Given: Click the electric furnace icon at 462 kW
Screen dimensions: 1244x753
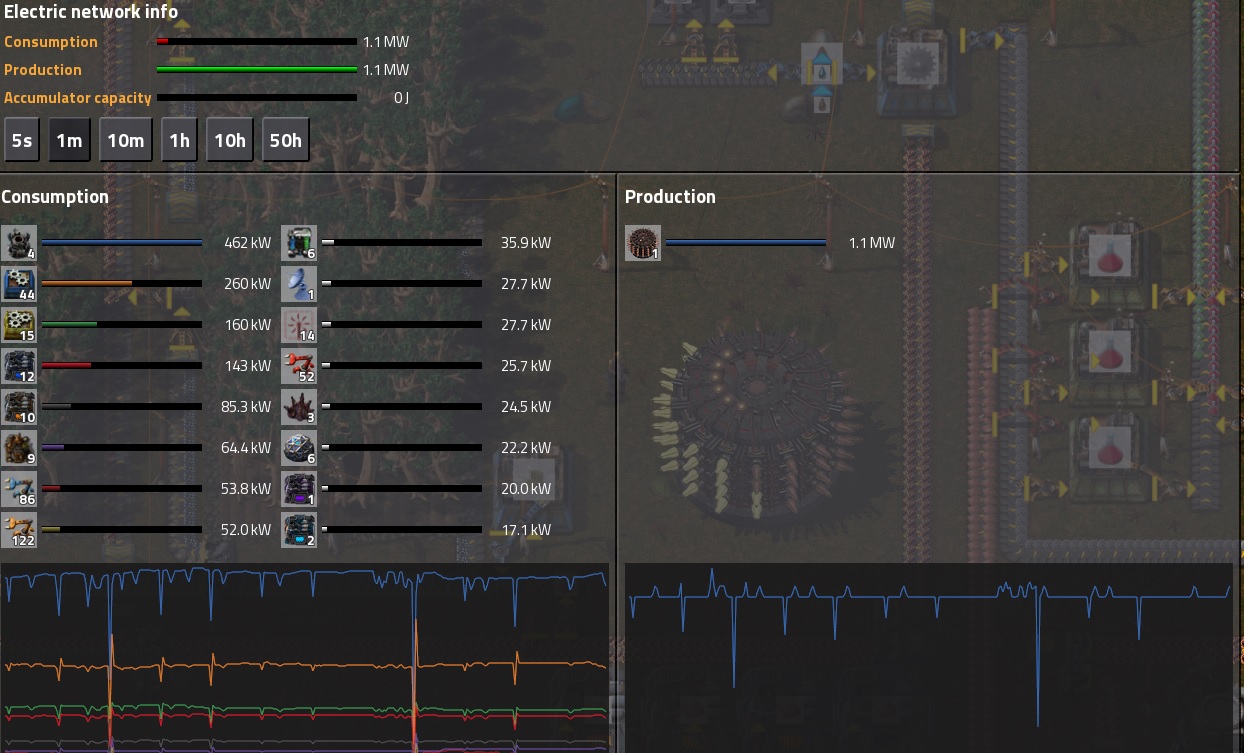Looking at the screenshot, I should pos(19,243).
